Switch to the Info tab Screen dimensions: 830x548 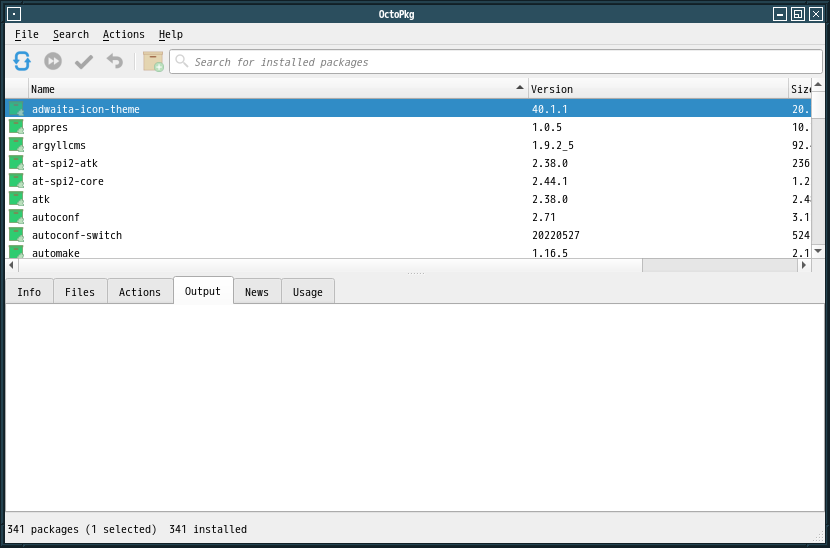coord(29,292)
